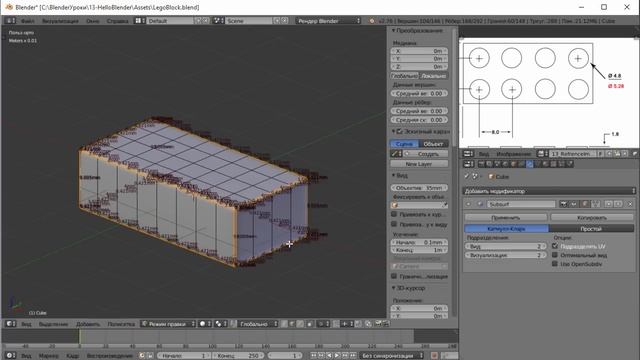Toggle Subsurf editing cage adjustment

[596, 204]
